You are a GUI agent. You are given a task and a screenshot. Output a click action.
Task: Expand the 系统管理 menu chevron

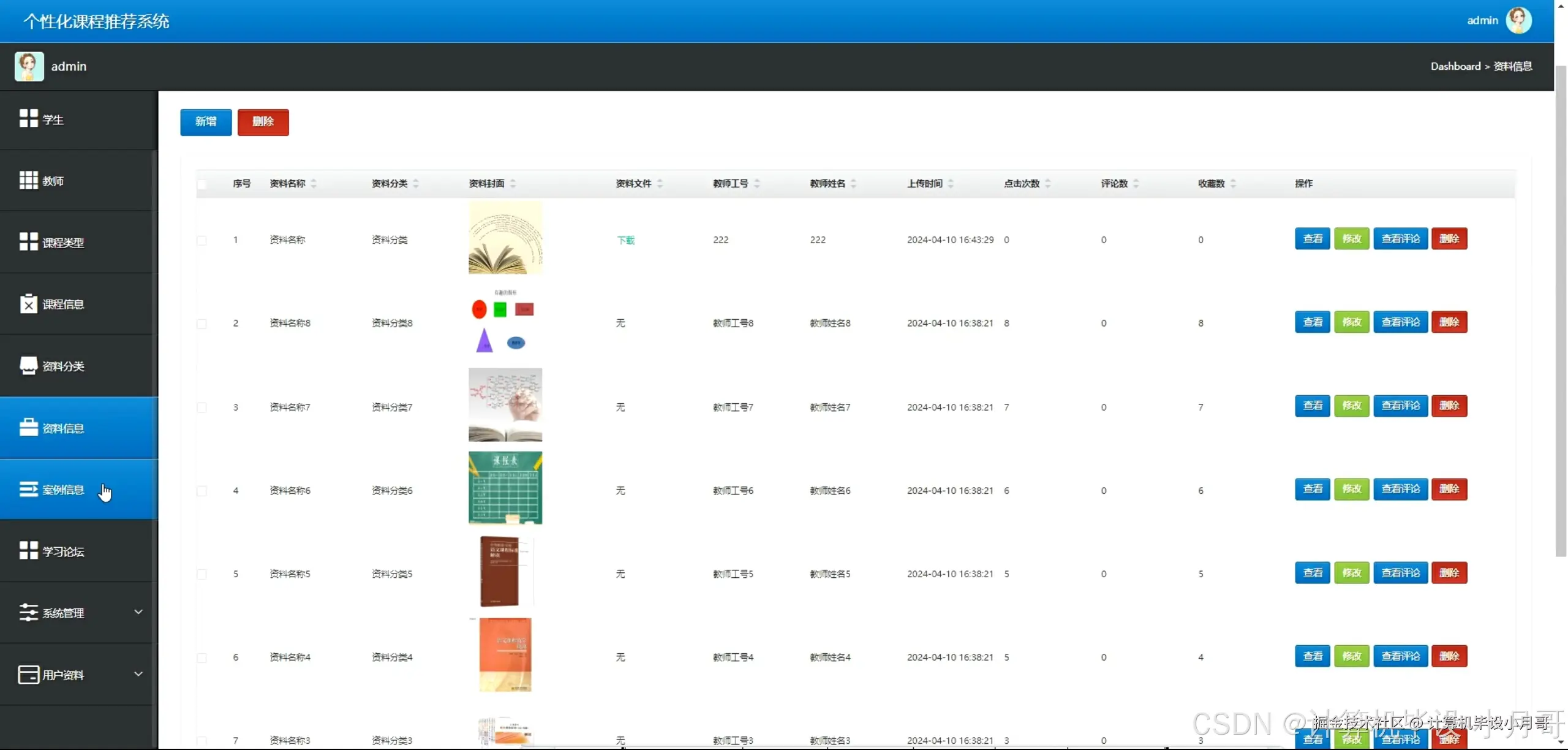coord(138,612)
